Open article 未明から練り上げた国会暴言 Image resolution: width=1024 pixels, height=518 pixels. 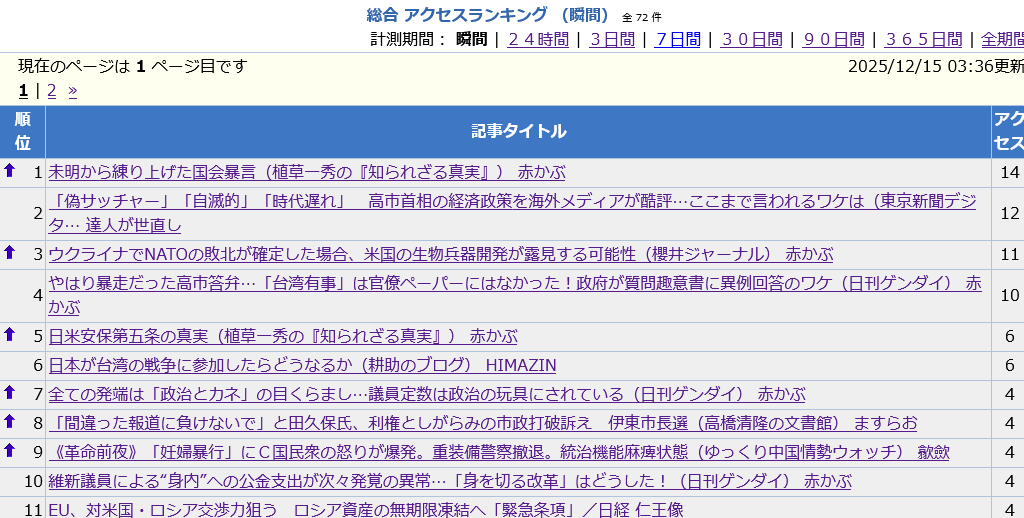coord(306,172)
